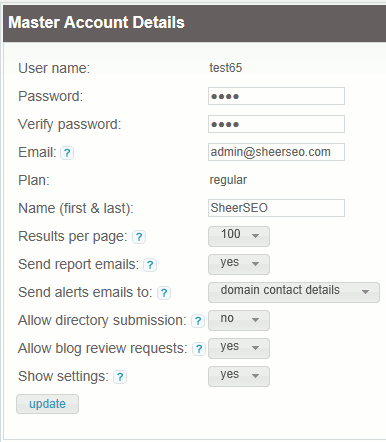Open the Show settings dropdown
This screenshot has height=442, width=386.
pos(239,376)
